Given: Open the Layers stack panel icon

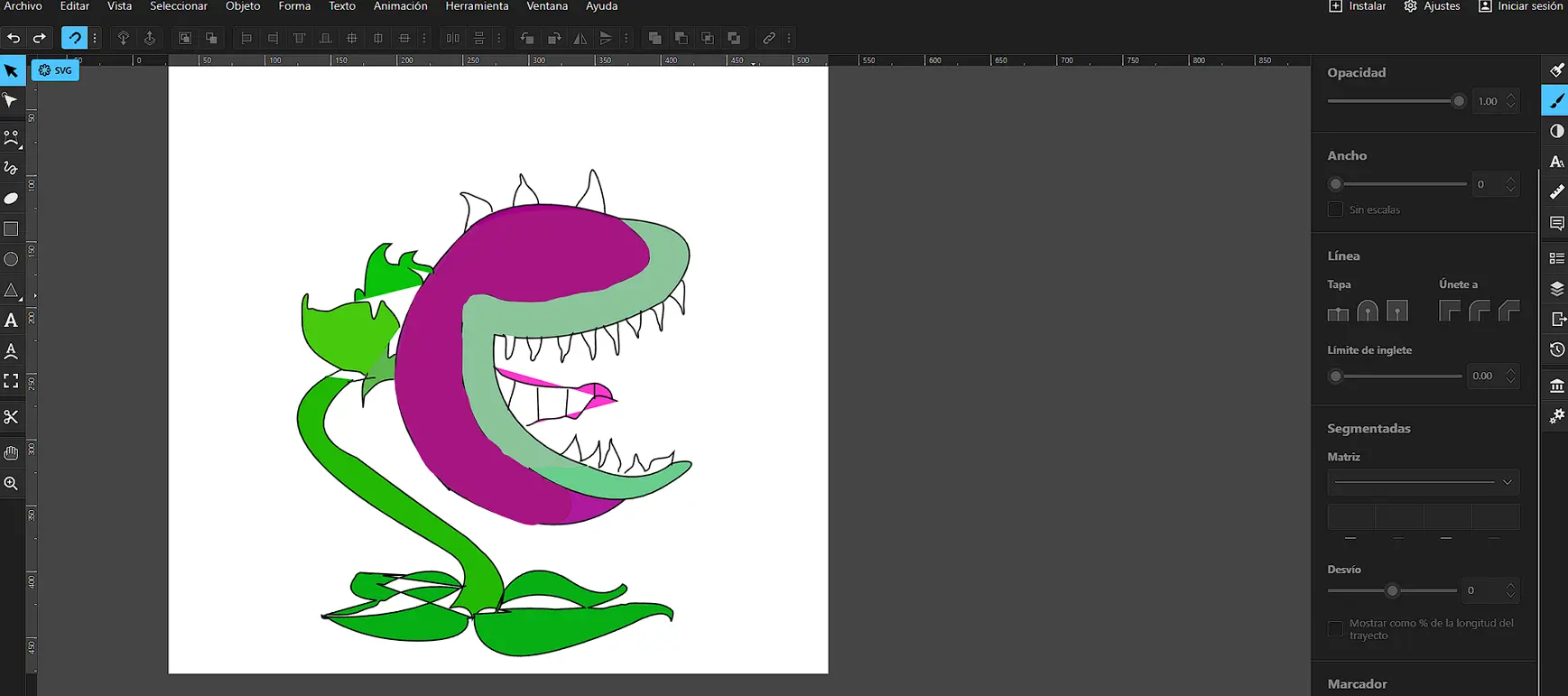Looking at the screenshot, I should [1556, 289].
